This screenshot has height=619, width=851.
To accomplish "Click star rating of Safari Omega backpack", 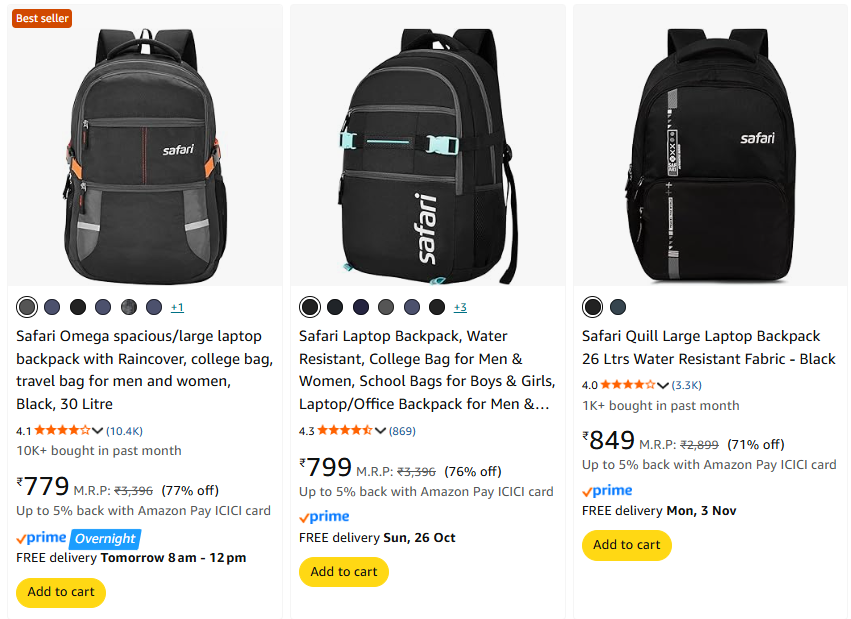I will pos(62,431).
